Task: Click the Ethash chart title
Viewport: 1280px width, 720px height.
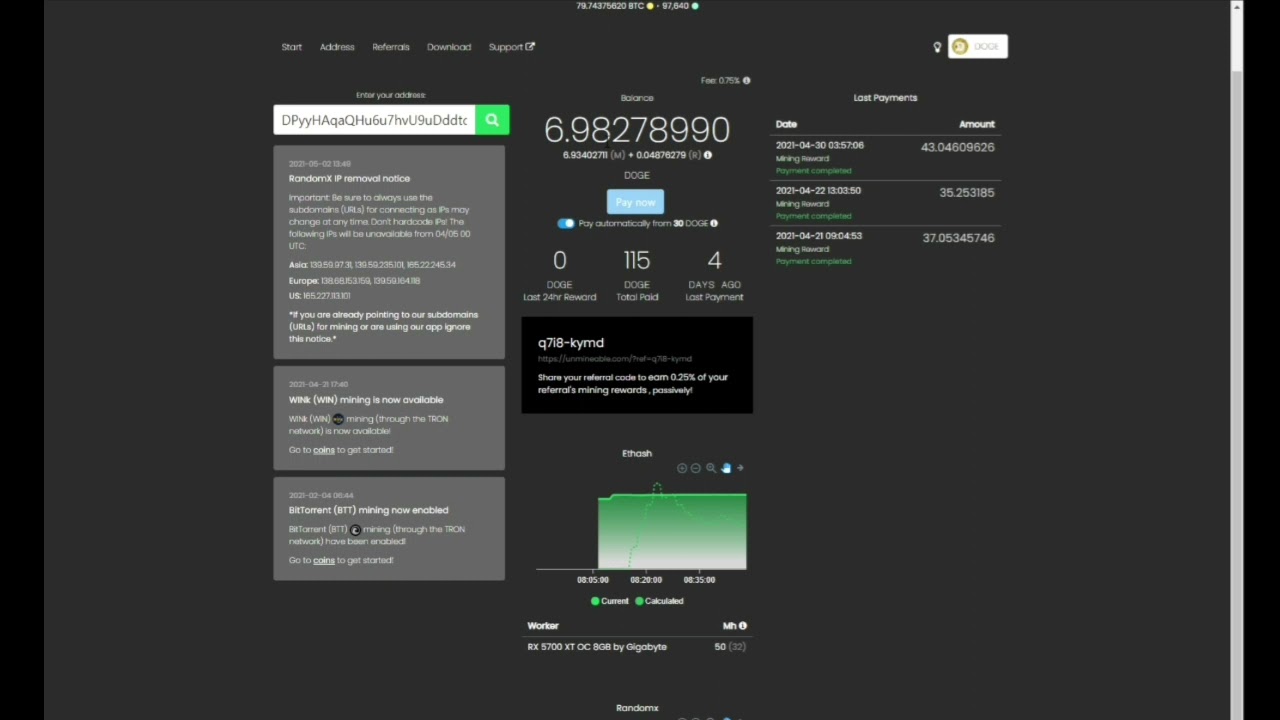Action: click(x=637, y=453)
